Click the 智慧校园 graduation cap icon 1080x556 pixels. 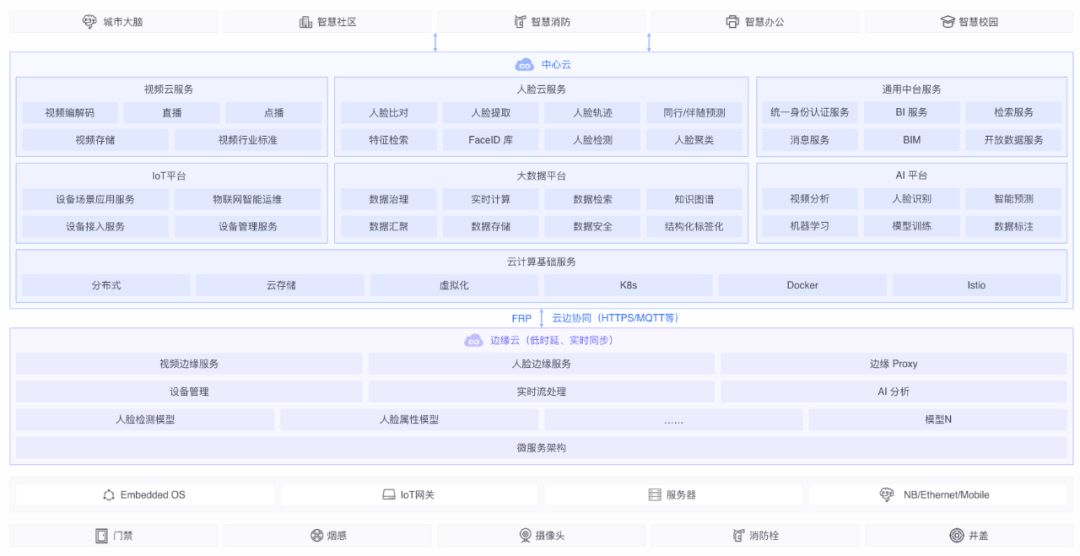[948, 22]
